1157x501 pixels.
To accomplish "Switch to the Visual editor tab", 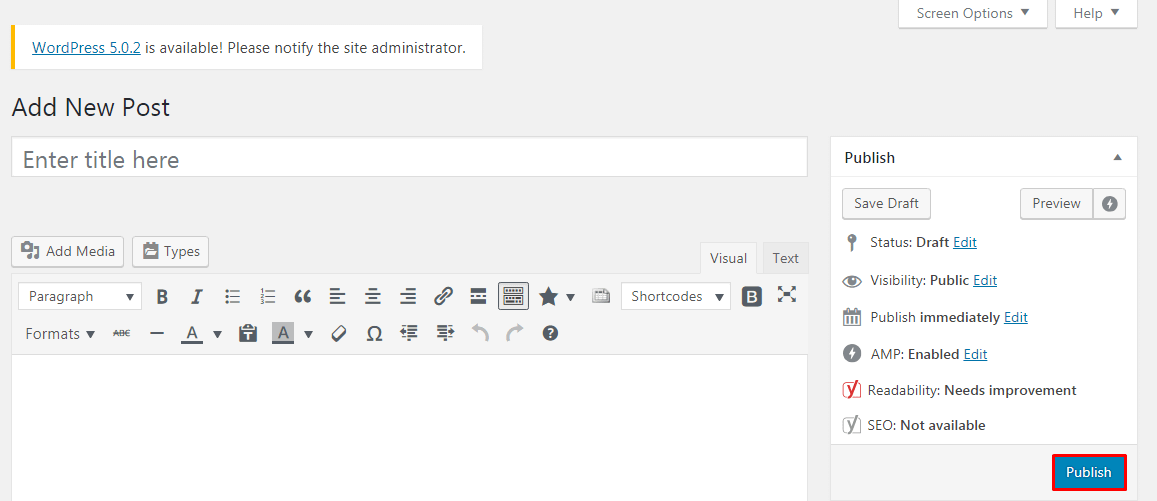I will [728, 258].
